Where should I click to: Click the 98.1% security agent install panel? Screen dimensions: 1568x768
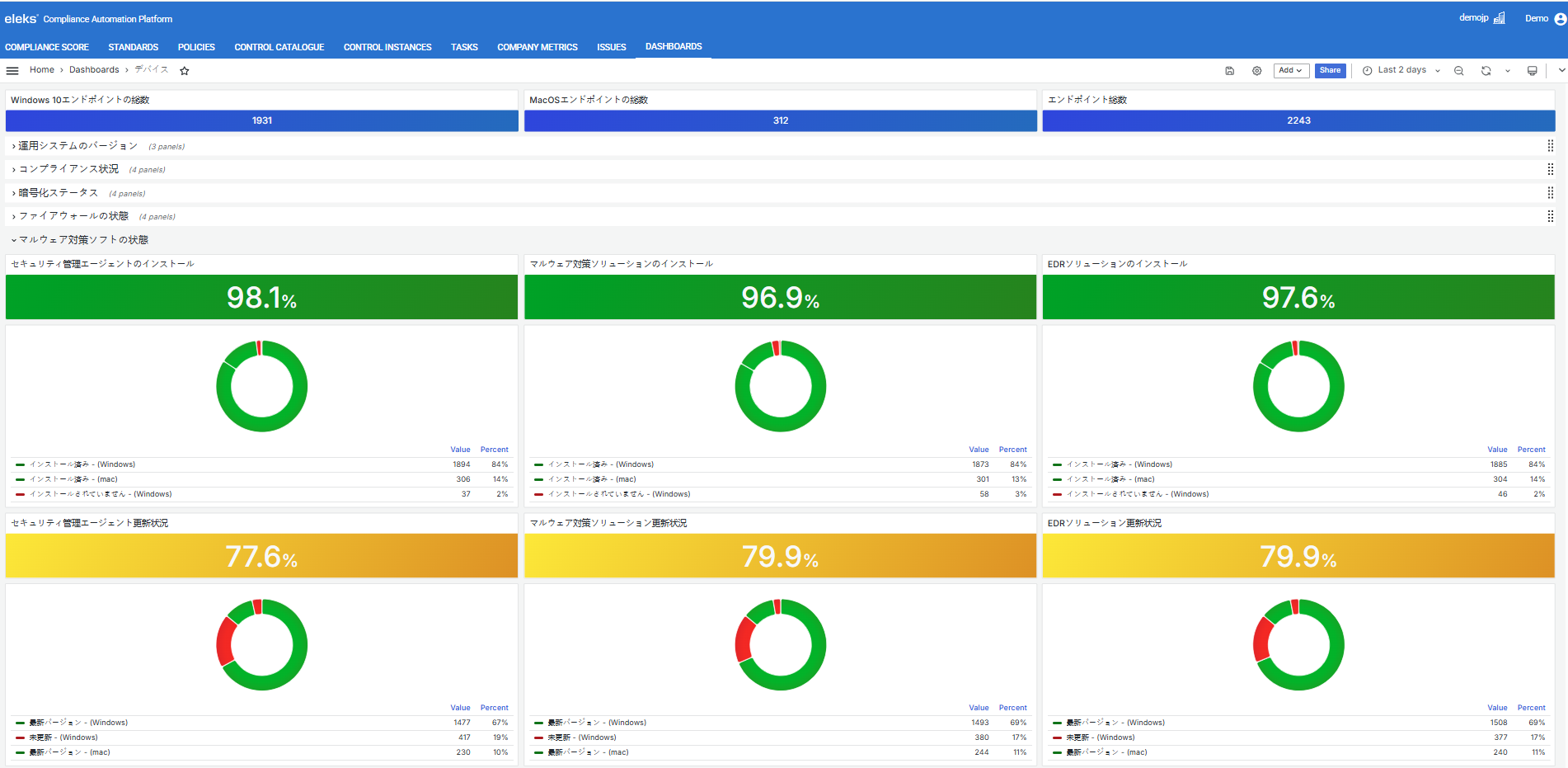261,297
